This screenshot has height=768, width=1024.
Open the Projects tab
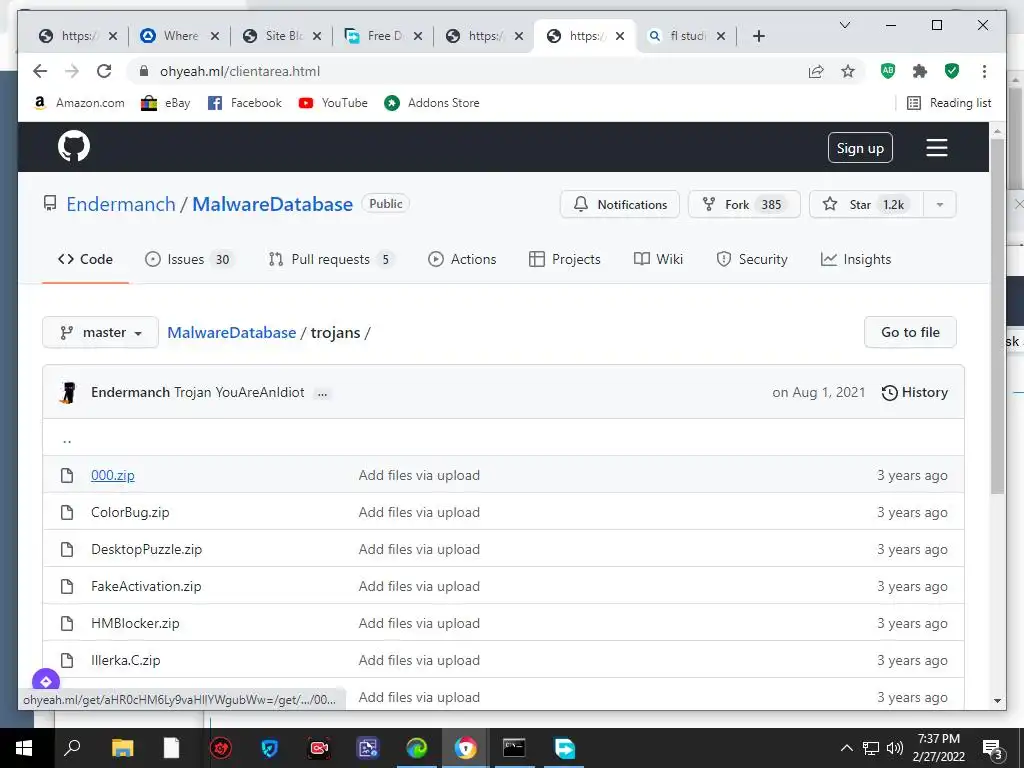click(x=565, y=259)
